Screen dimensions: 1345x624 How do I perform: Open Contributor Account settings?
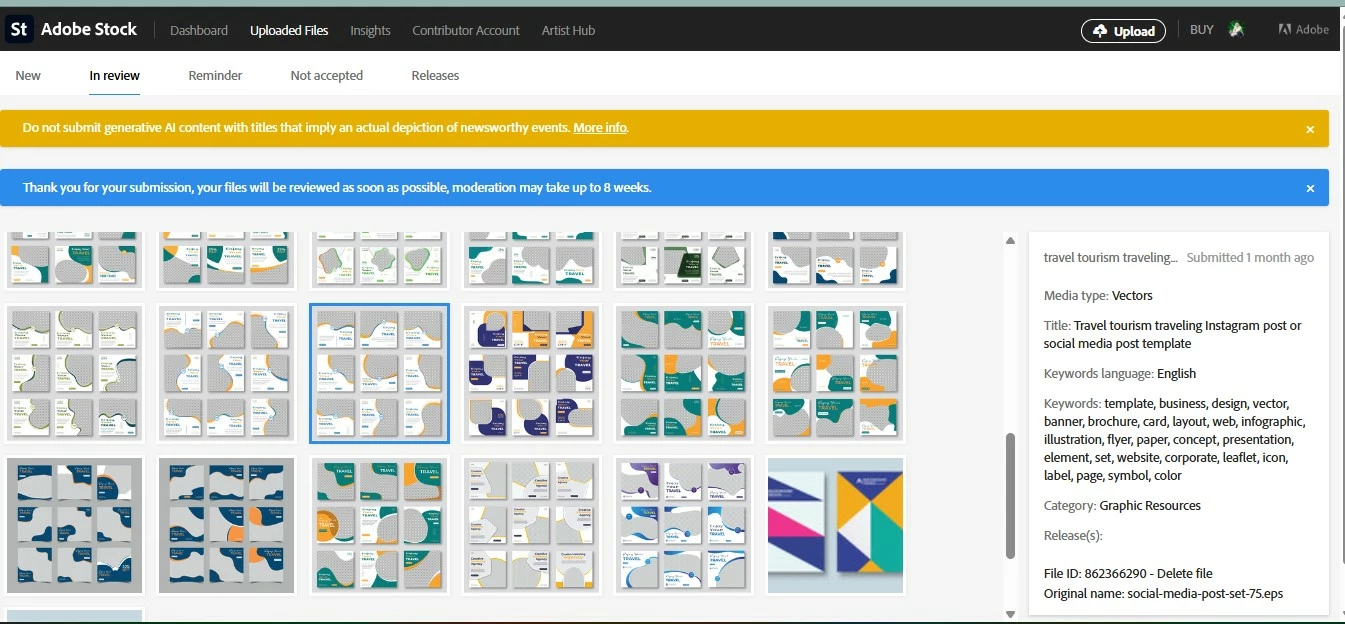[466, 30]
